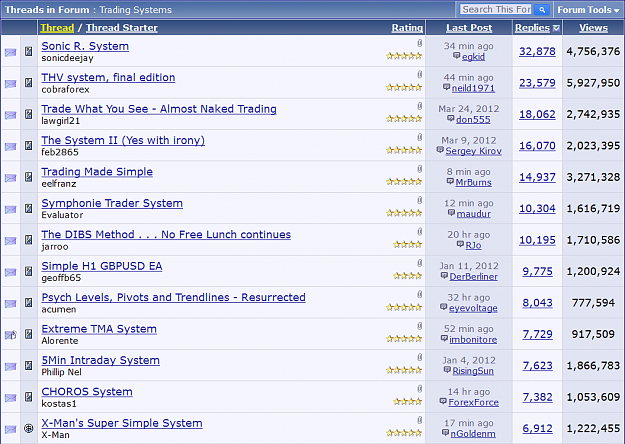The image size is (625, 444).
Task: Go to last post icon by ForexForce
Action: 443,402
